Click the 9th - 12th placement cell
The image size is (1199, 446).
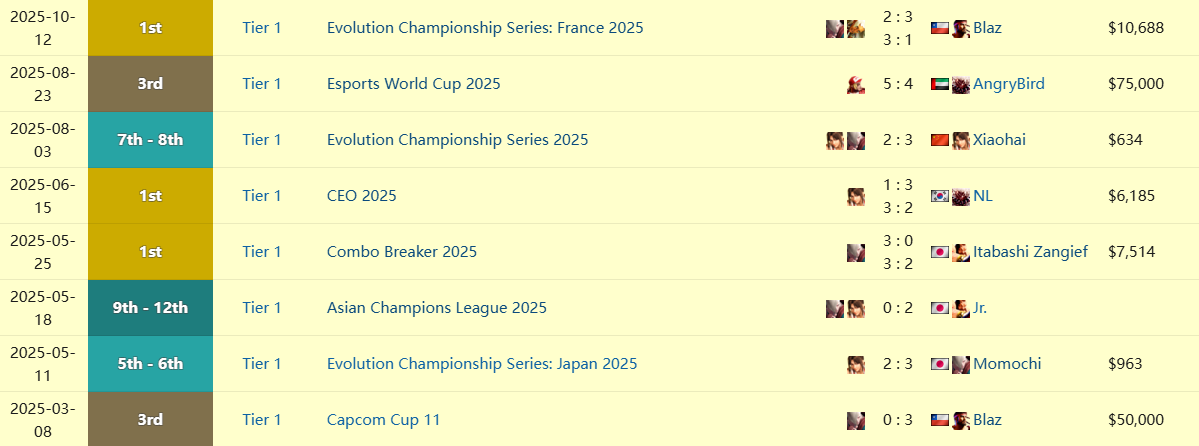pyautogui.click(x=150, y=308)
